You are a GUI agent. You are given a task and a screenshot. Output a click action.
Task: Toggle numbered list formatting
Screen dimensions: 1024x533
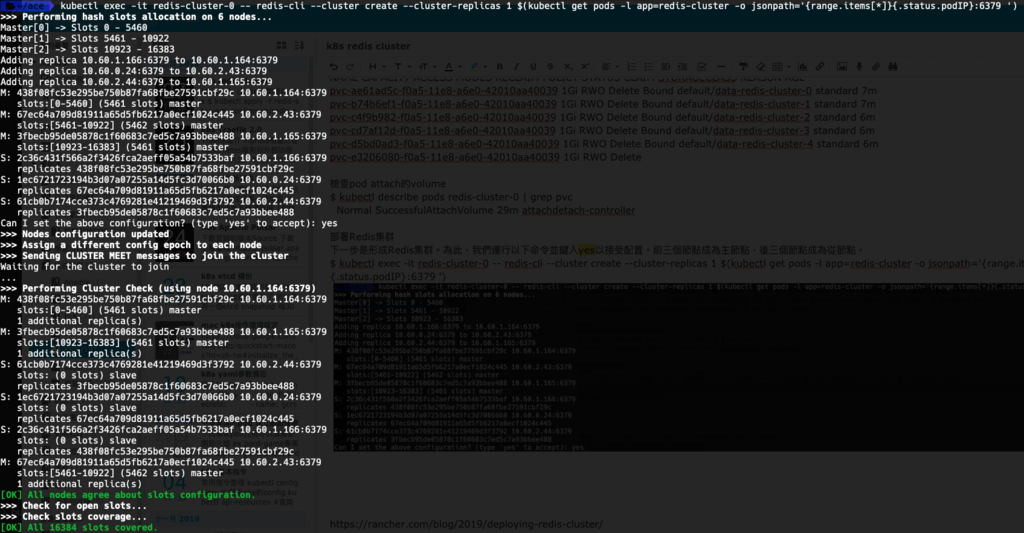(632, 66)
